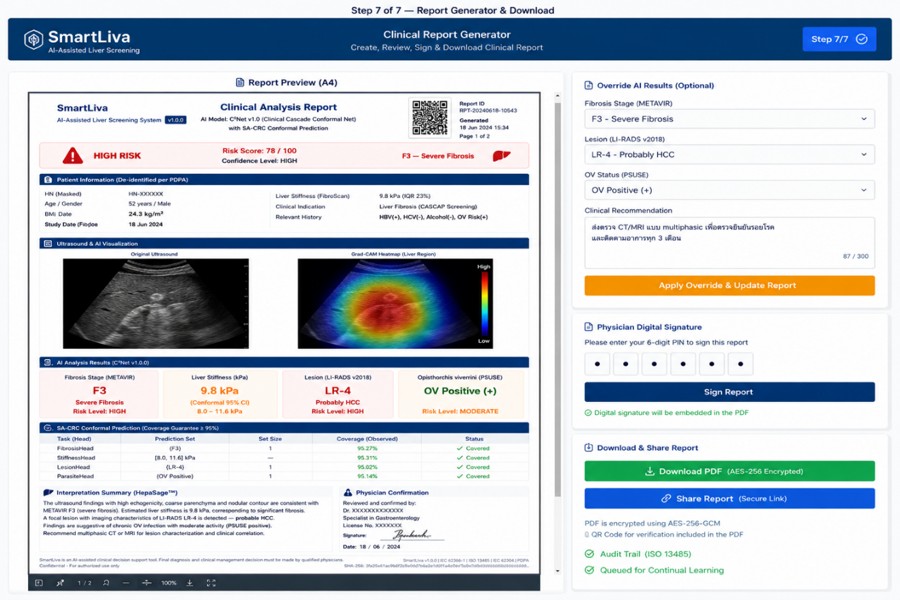Click the Audit Trail check icon
This screenshot has height=600, width=900.
point(589,554)
